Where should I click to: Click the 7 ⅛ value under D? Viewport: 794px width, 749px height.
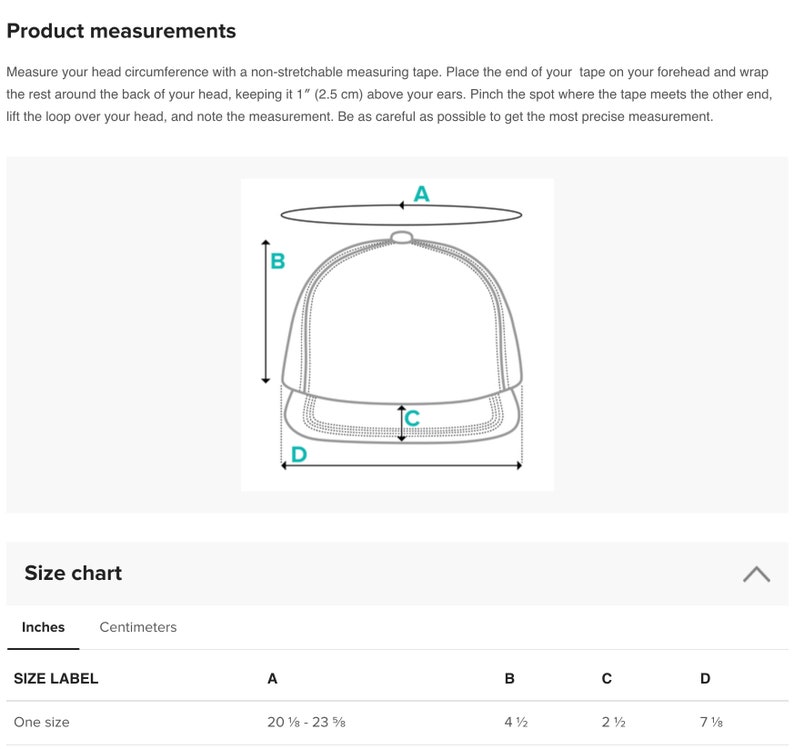point(711,722)
